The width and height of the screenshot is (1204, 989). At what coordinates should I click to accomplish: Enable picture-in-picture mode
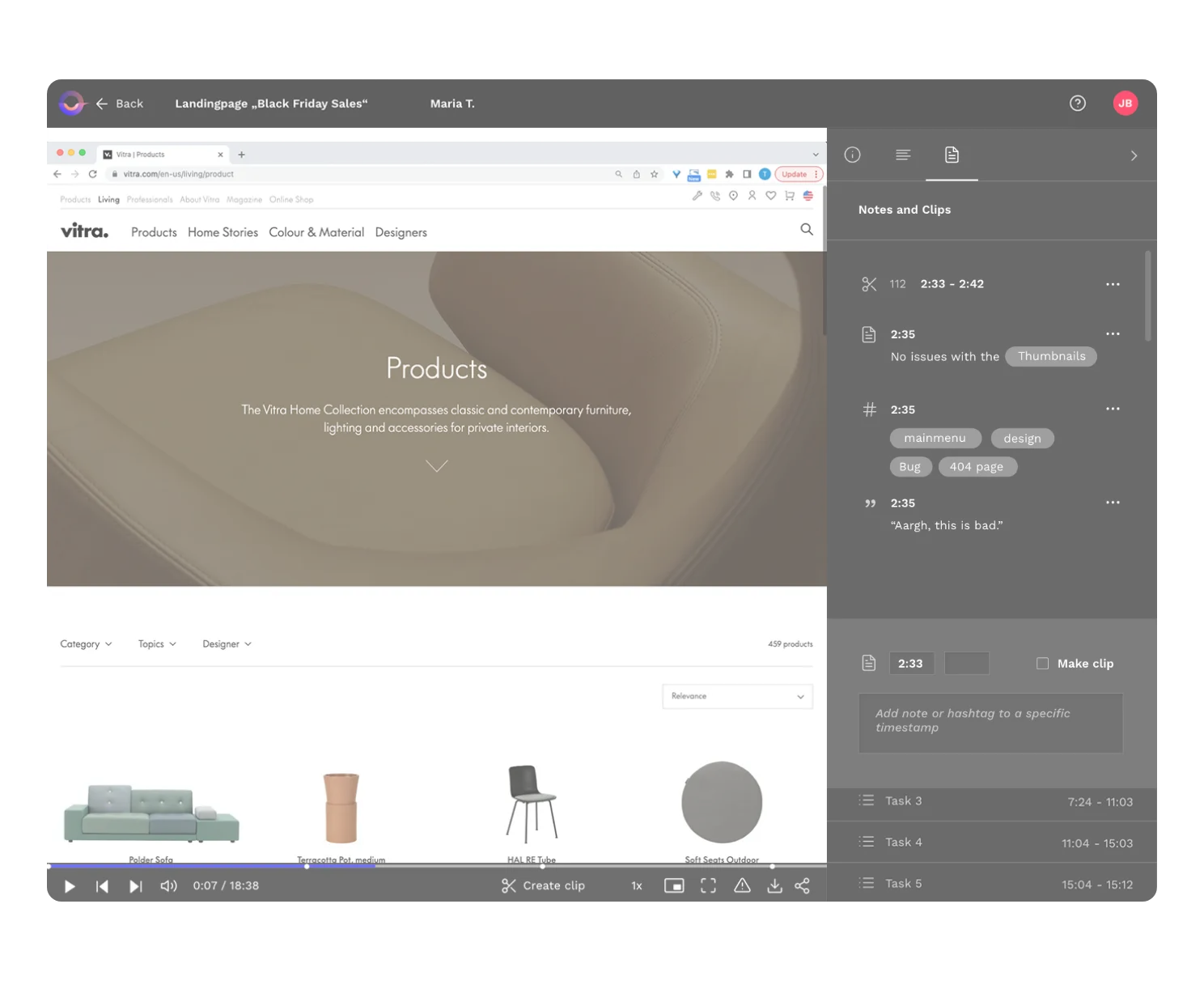coord(675,885)
